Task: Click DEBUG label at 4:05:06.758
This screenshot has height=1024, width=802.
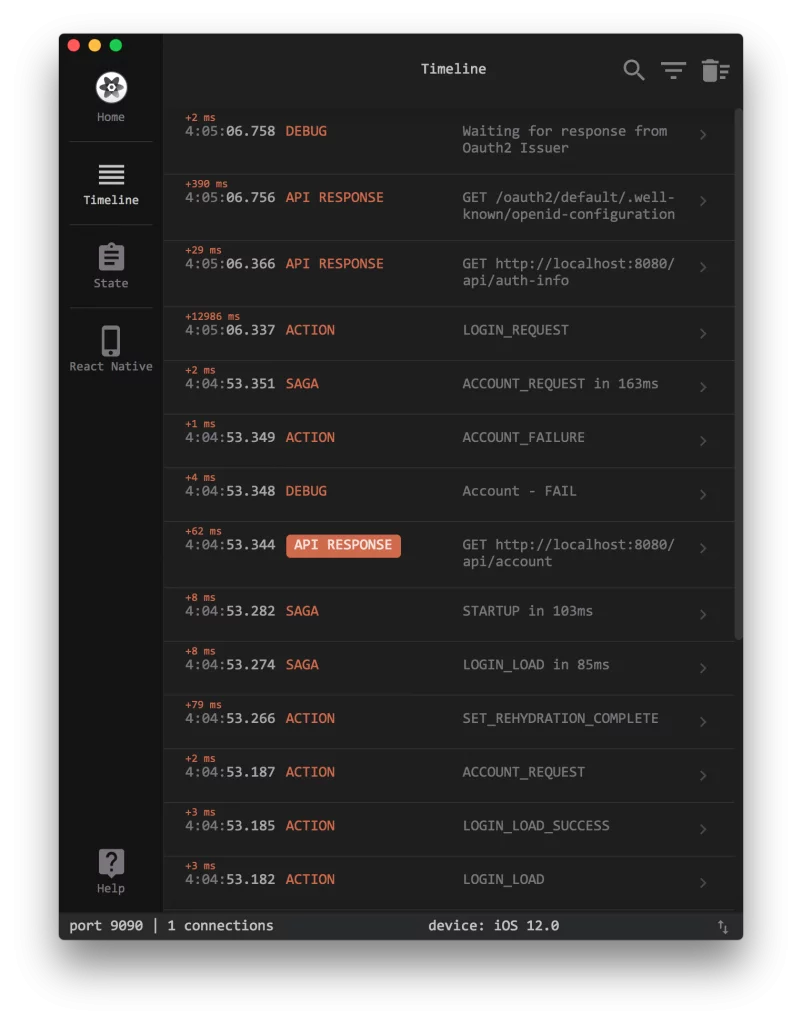Action: coord(306,131)
